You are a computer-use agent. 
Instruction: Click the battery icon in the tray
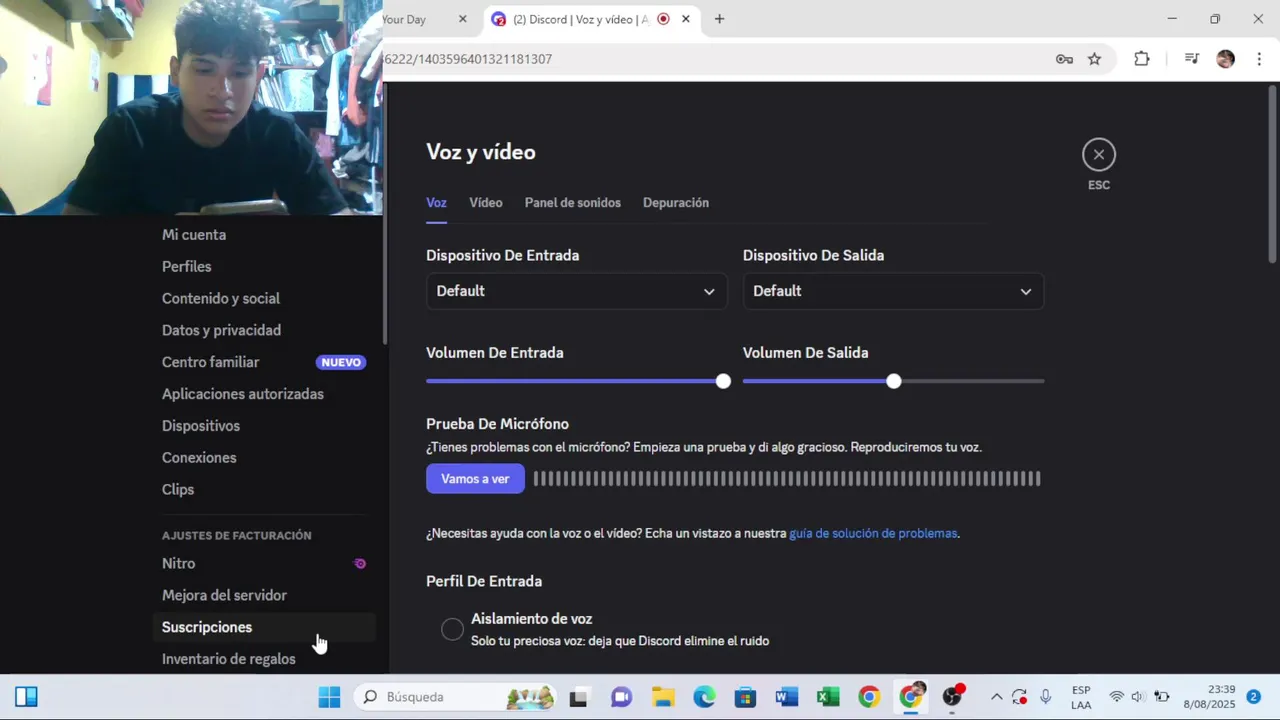click(x=1162, y=697)
